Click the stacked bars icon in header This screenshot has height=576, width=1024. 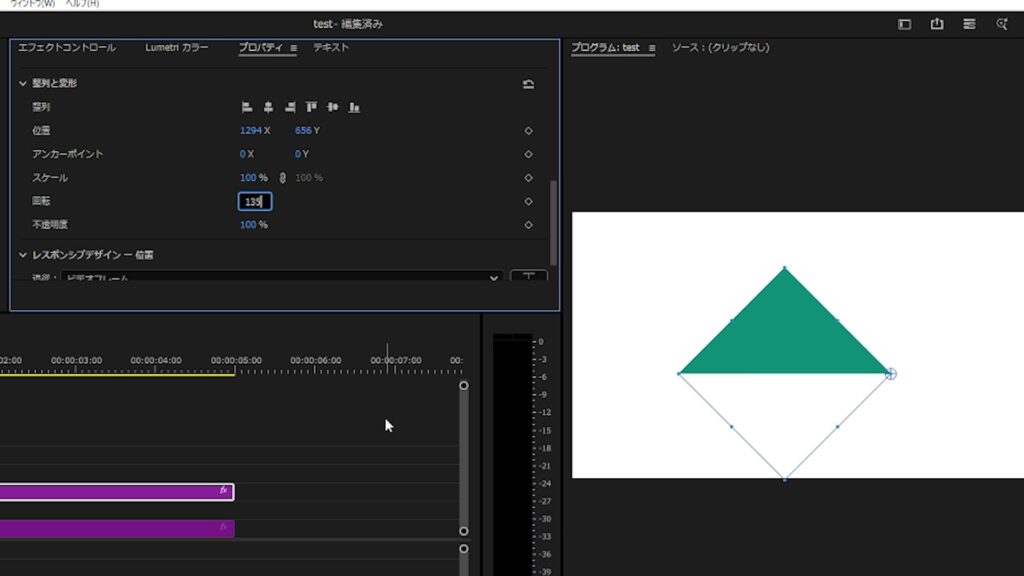(x=969, y=24)
